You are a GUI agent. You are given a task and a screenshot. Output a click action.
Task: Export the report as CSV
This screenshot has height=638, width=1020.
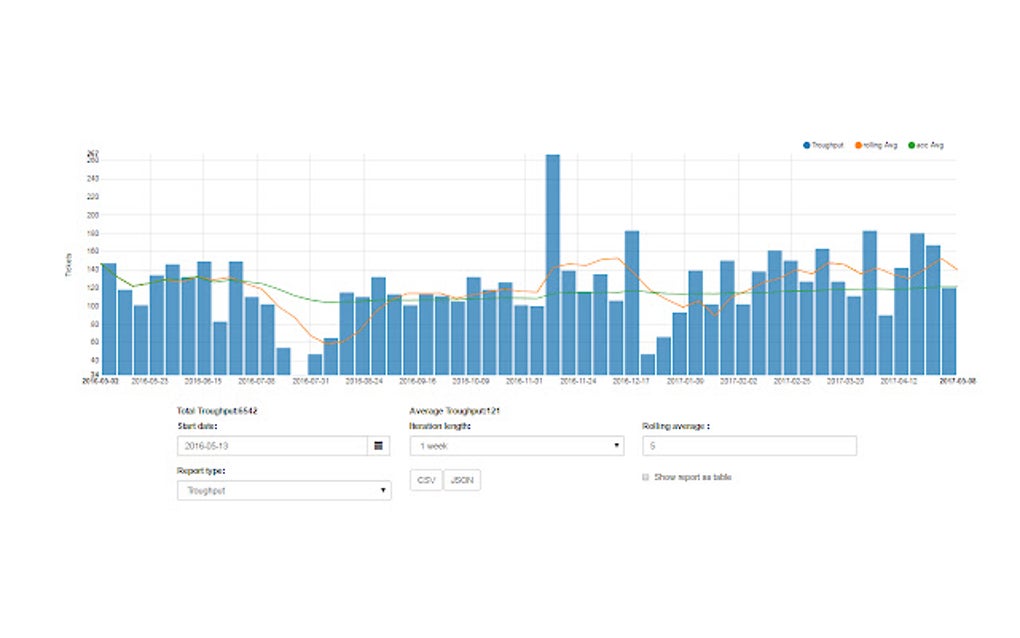pos(426,480)
